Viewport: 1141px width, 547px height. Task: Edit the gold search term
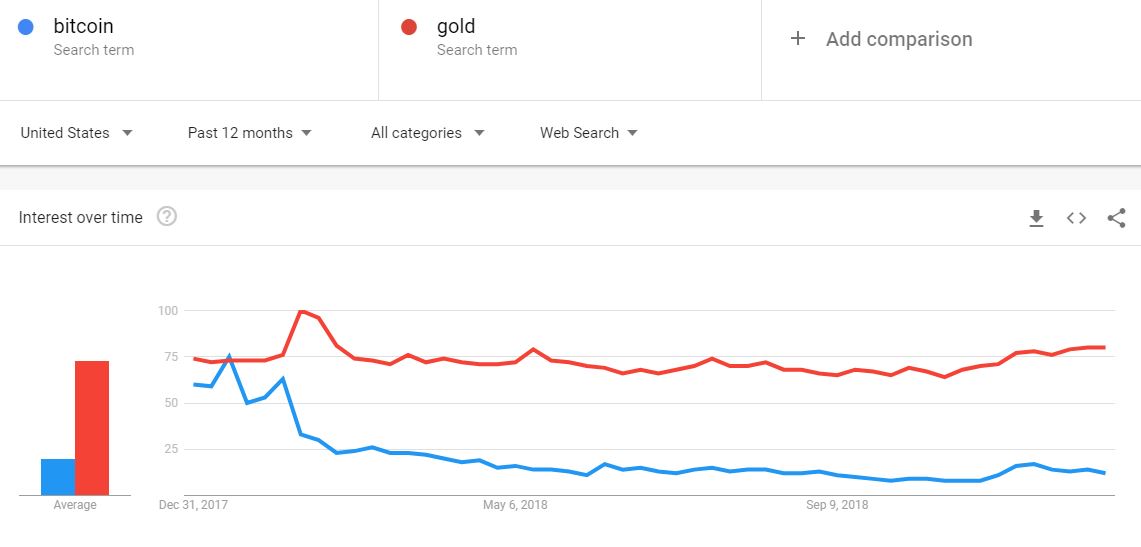pos(456,27)
